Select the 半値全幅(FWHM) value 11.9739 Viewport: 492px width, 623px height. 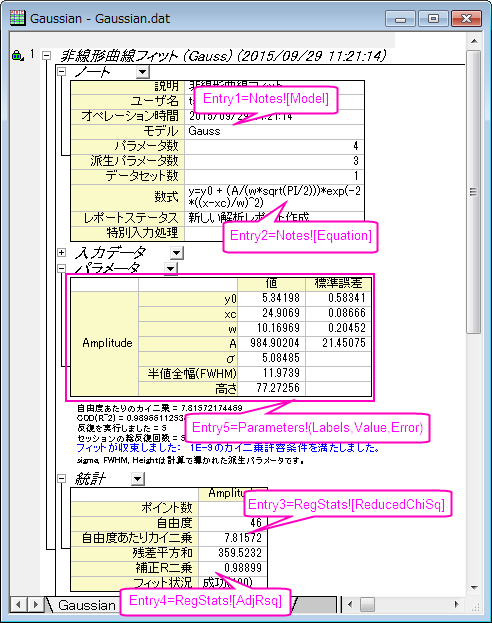click(x=271, y=373)
